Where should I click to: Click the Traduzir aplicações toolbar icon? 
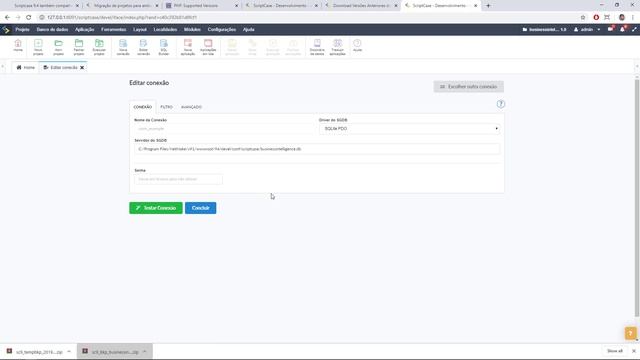click(x=338, y=47)
